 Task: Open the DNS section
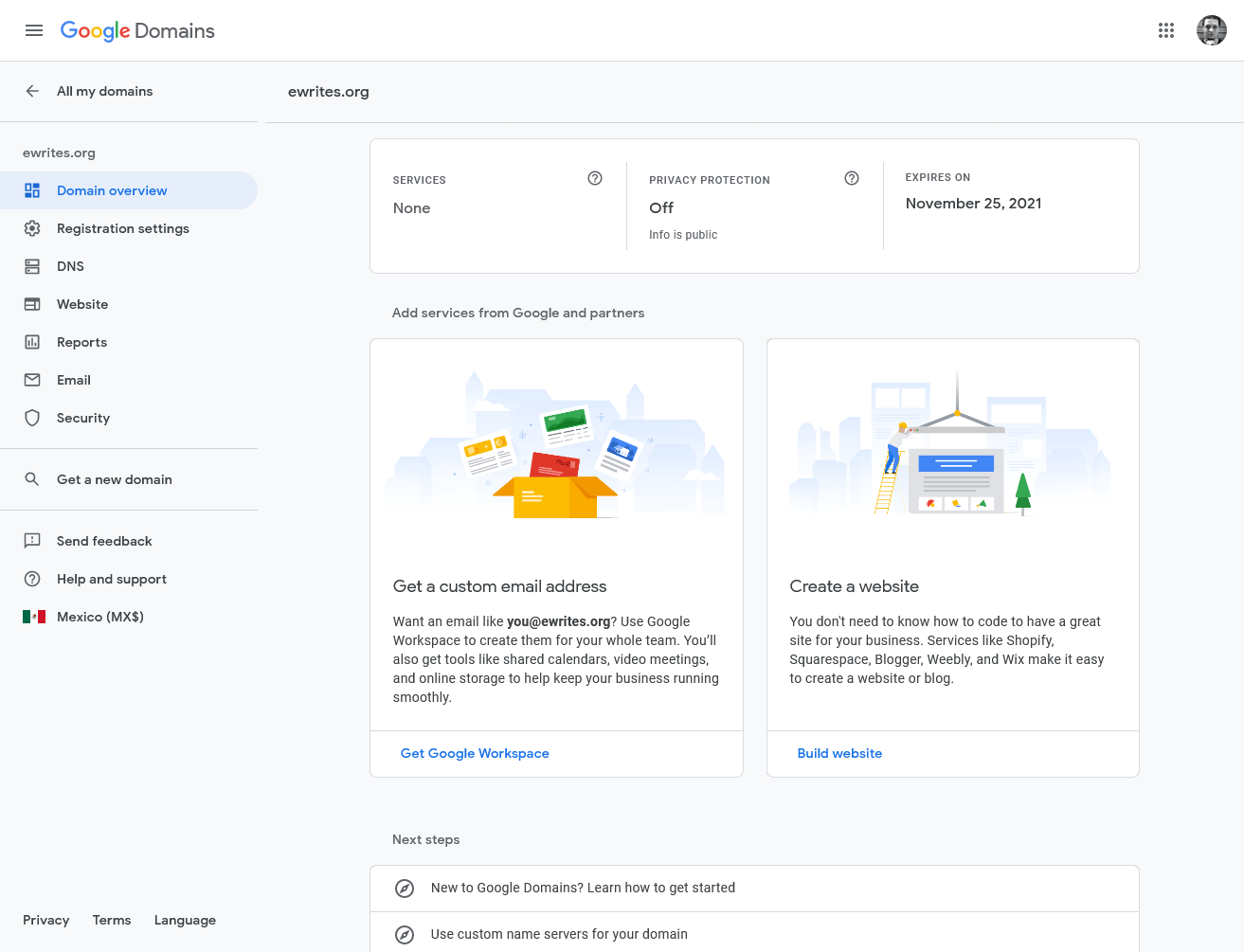point(129,266)
